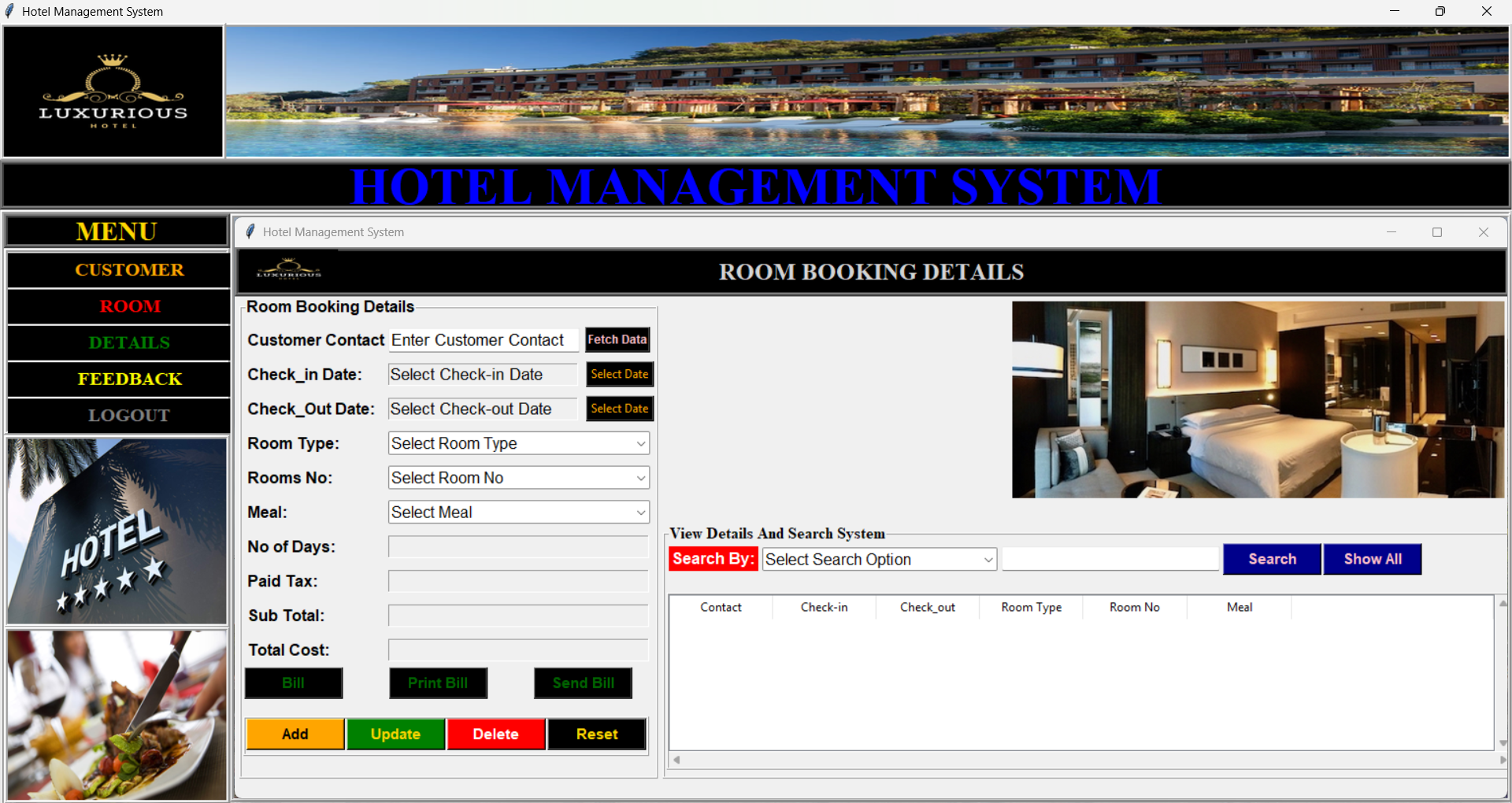Sort by the Room Type column header
The height and width of the screenshot is (803, 1512).
(1031, 607)
